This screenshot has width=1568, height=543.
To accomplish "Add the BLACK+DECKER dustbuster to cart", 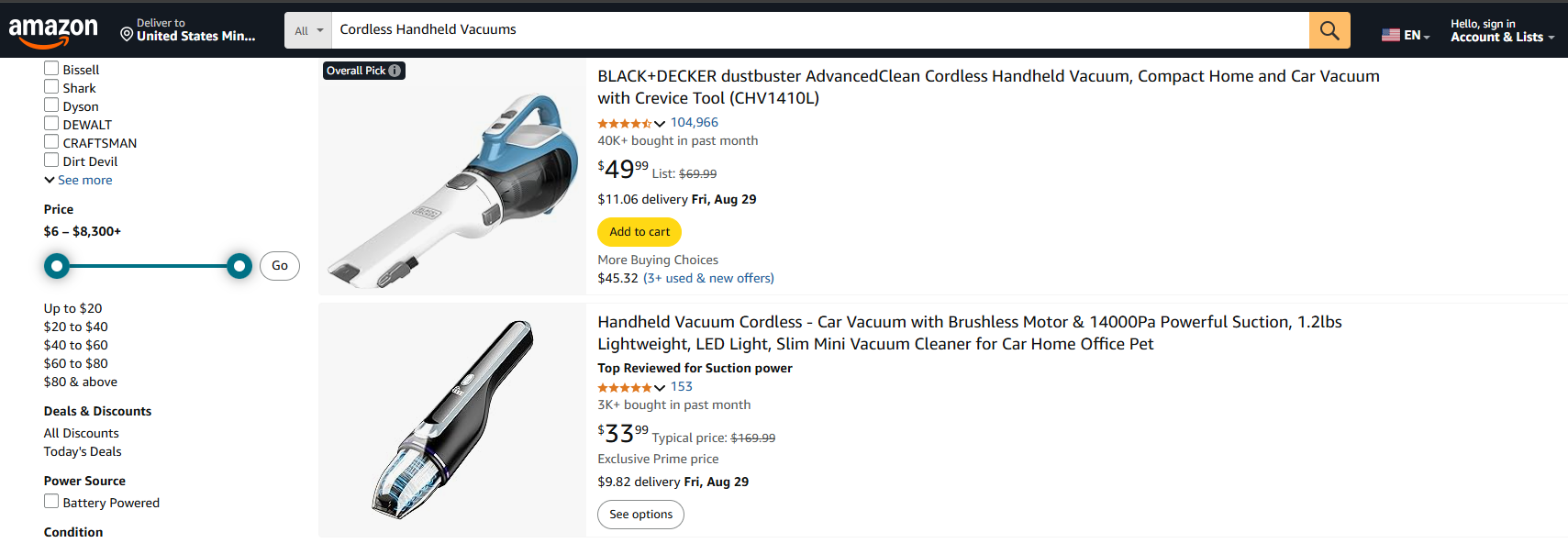I will (x=639, y=231).
